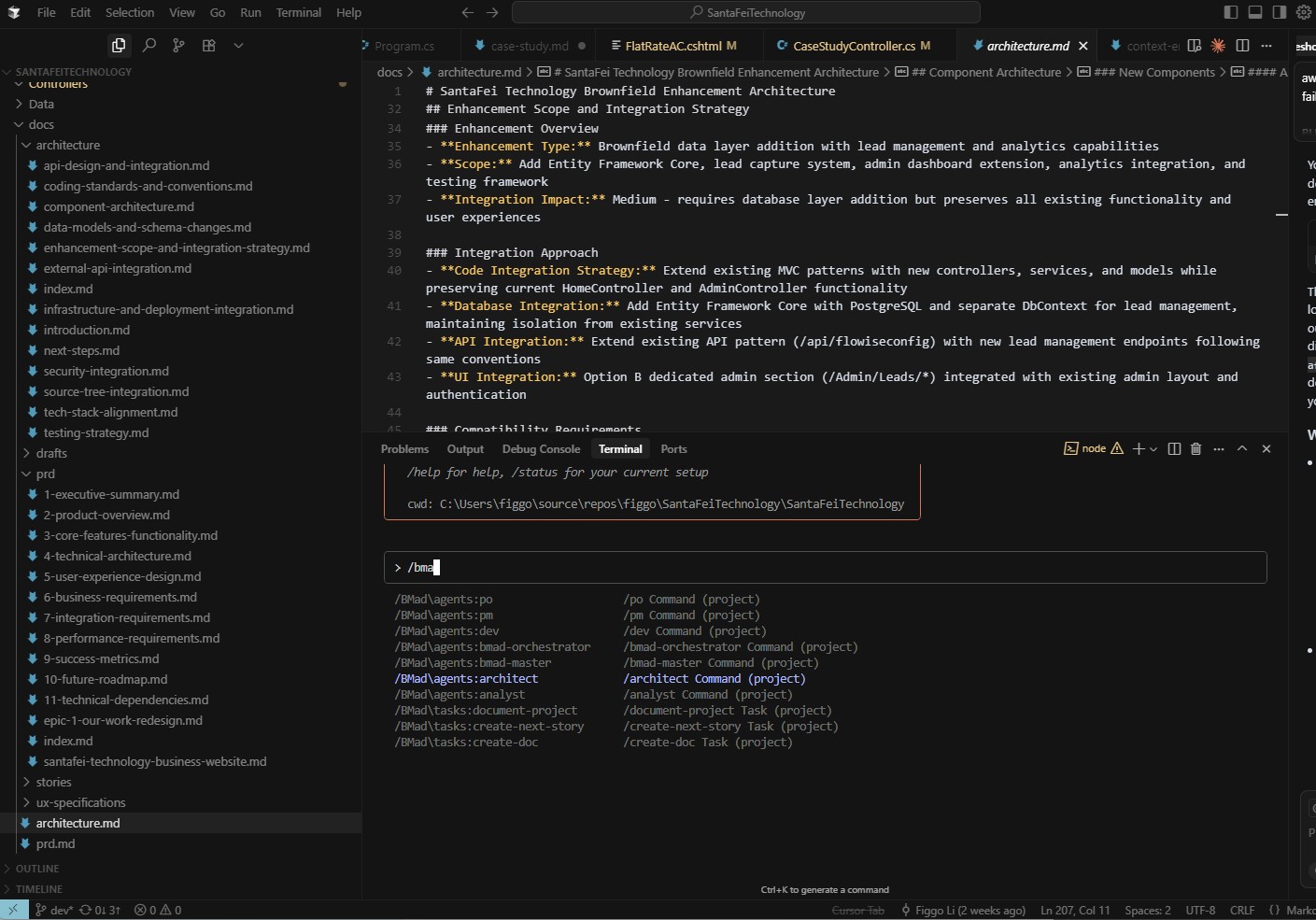The height and width of the screenshot is (920, 1316).
Task: Split the terminal using the split icon
Action: (x=1175, y=449)
